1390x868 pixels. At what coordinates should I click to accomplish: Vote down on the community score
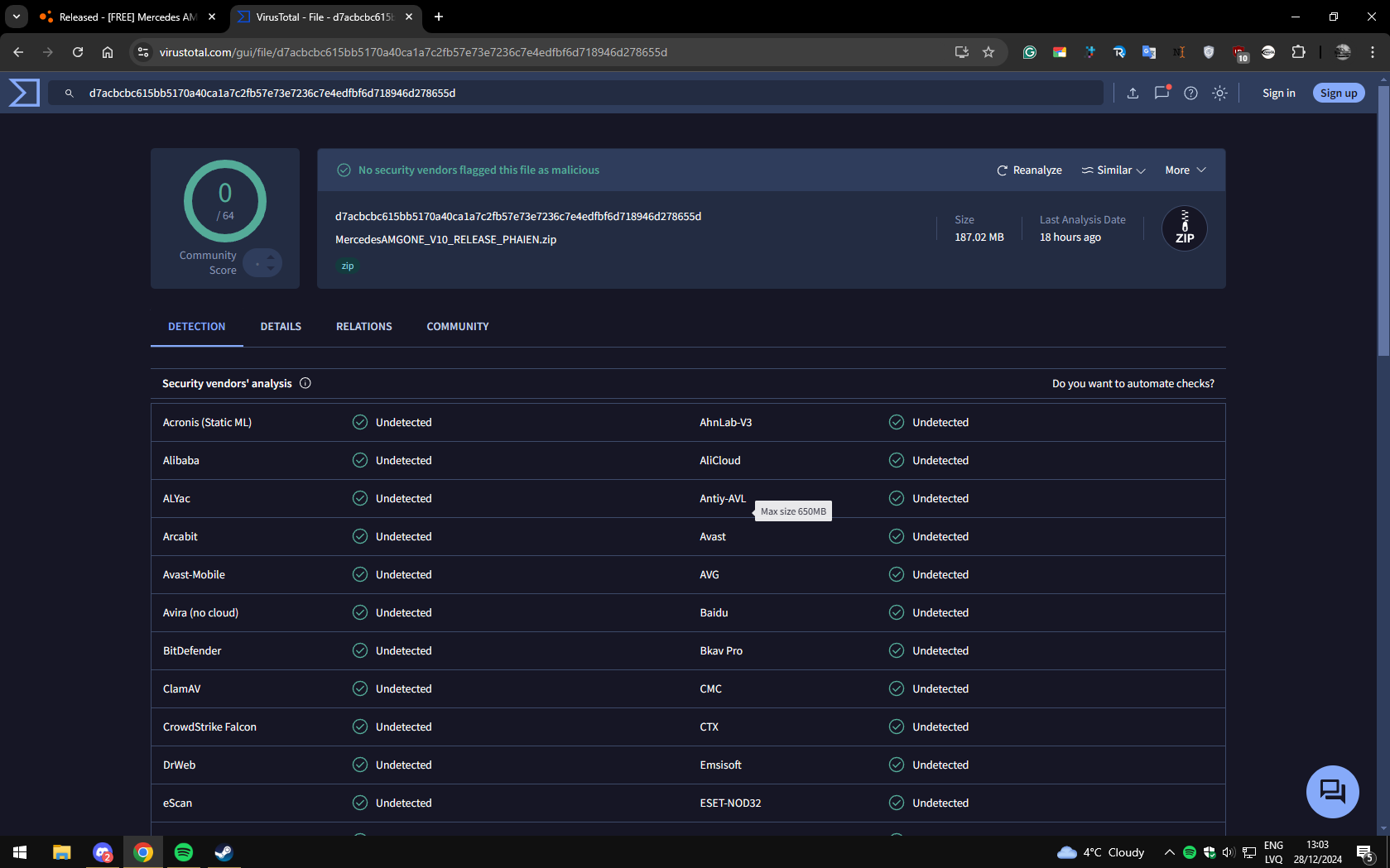tap(270, 269)
